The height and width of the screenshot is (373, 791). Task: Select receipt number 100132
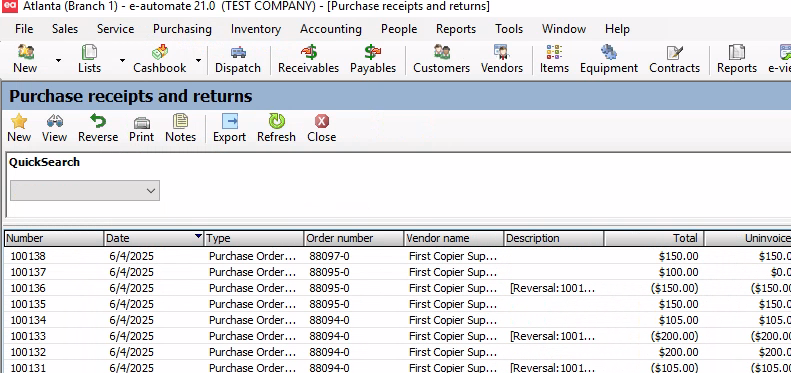[28, 352]
